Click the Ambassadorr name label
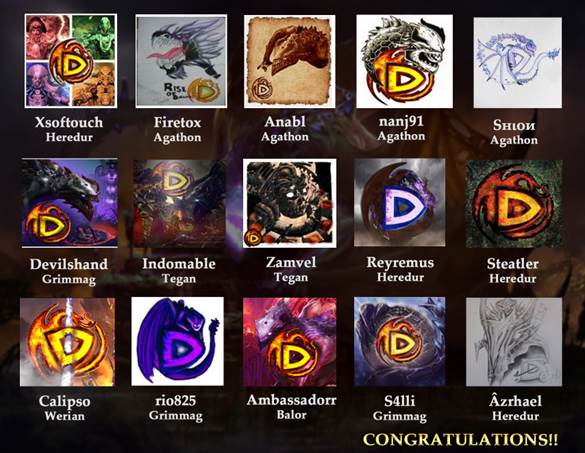Viewport: 585px width, 453px height. tap(291, 400)
